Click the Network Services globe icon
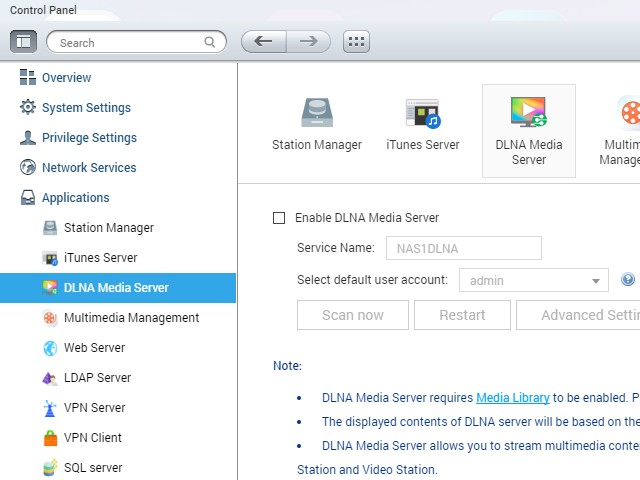 [x=28, y=167]
